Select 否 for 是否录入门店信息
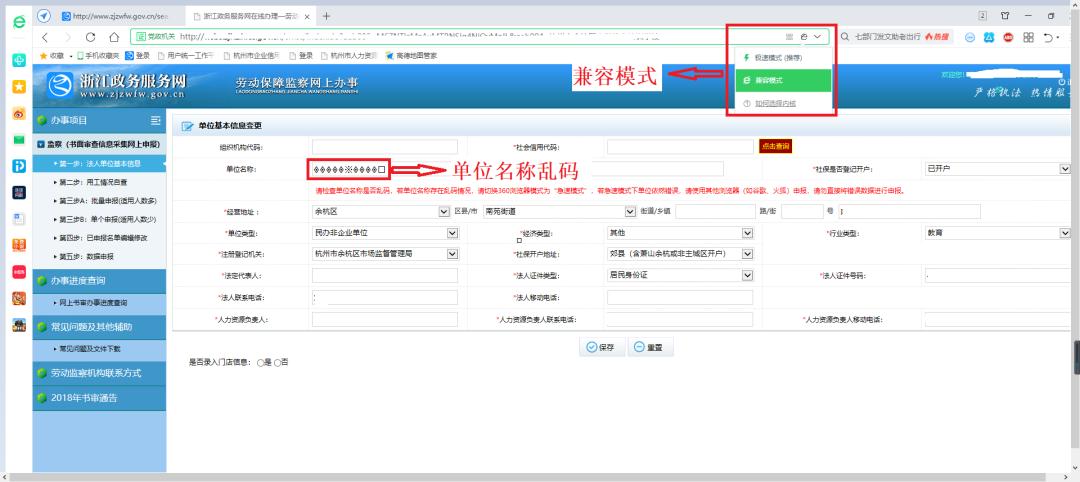 click(x=278, y=362)
